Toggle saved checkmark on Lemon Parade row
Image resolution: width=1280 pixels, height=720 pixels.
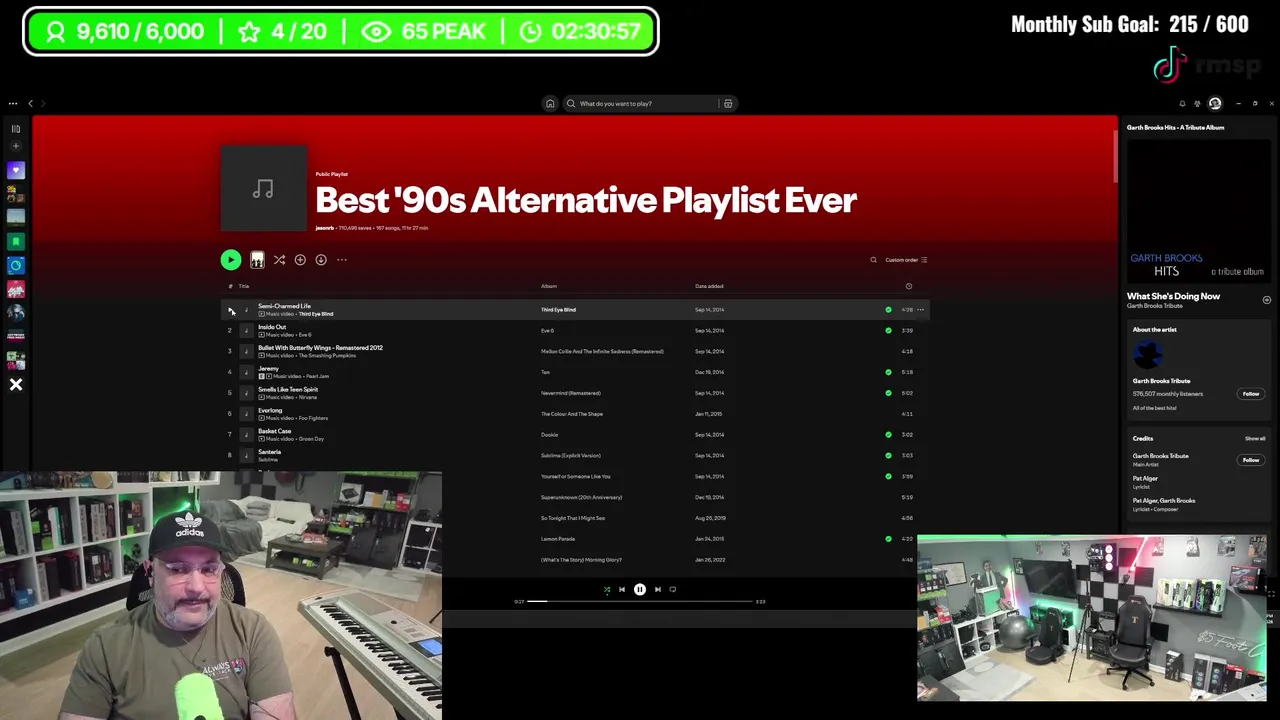pyautogui.click(x=888, y=539)
